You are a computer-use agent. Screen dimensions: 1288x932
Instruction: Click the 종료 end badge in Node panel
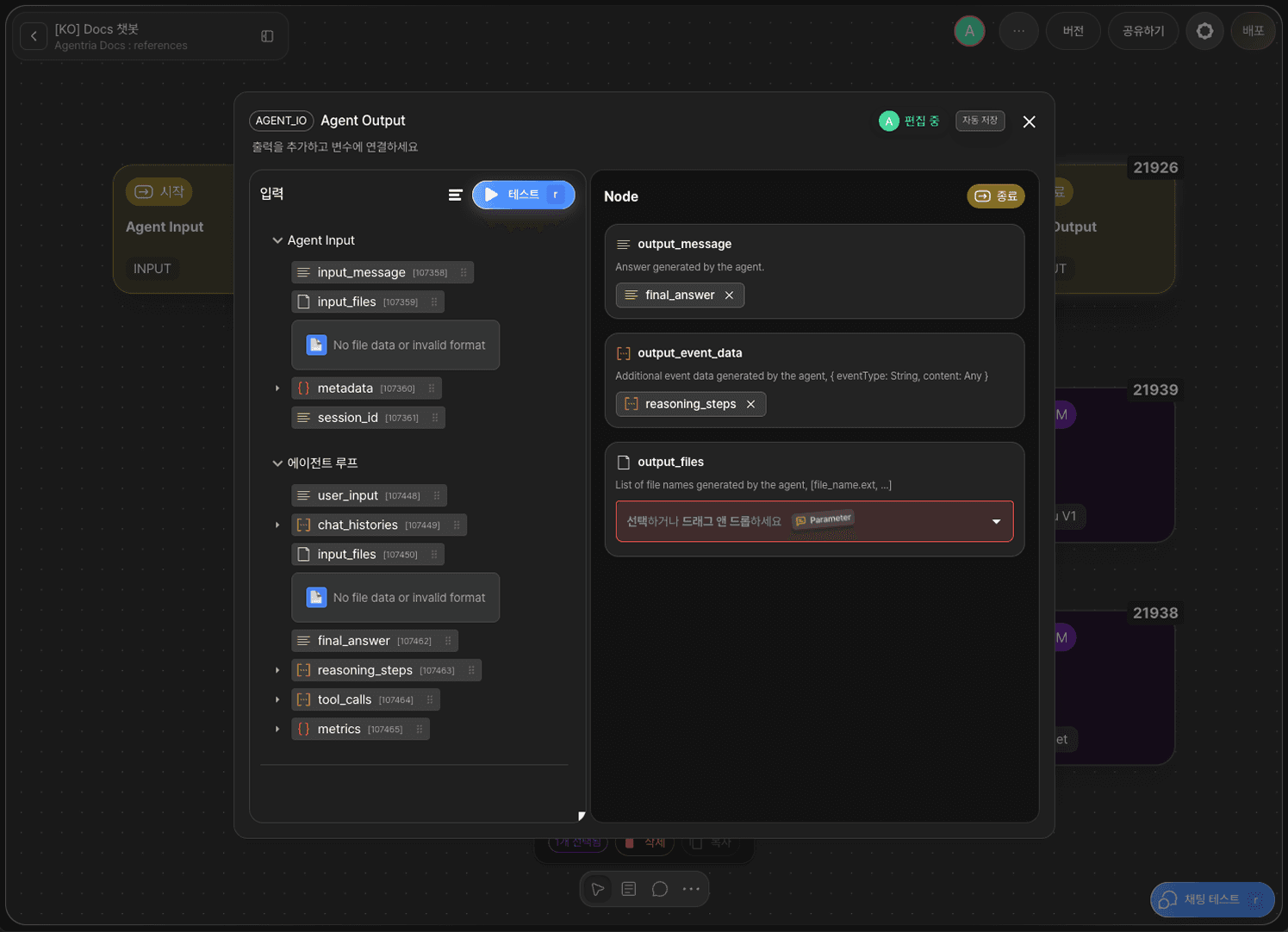[x=995, y=196]
